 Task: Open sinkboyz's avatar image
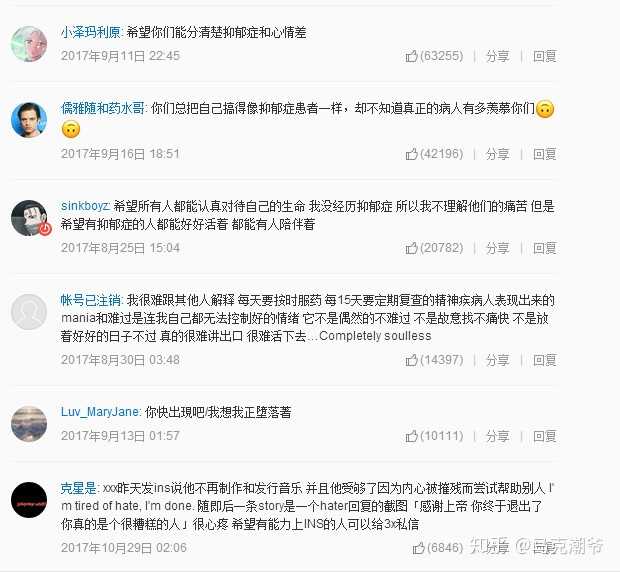[29, 218]
